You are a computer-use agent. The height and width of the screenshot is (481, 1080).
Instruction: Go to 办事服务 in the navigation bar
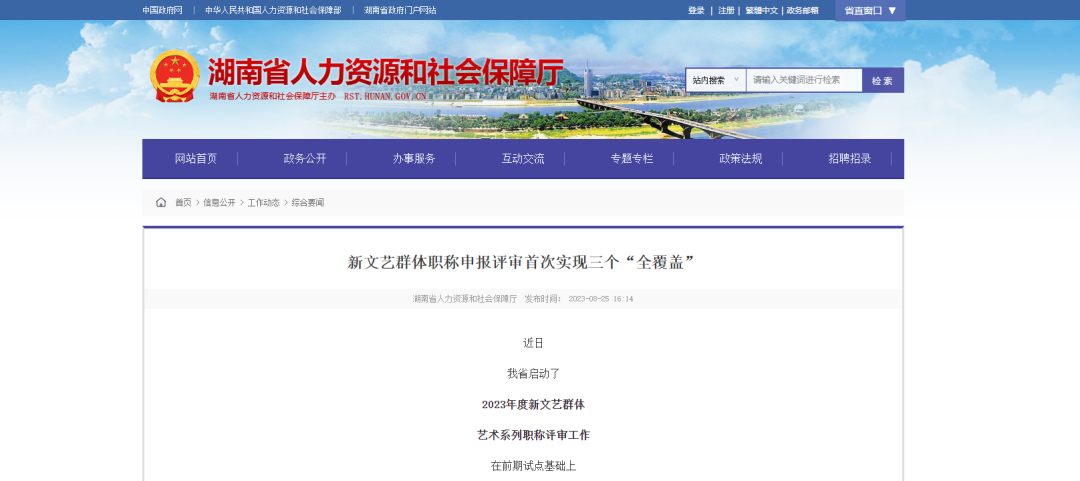(414, 159)
